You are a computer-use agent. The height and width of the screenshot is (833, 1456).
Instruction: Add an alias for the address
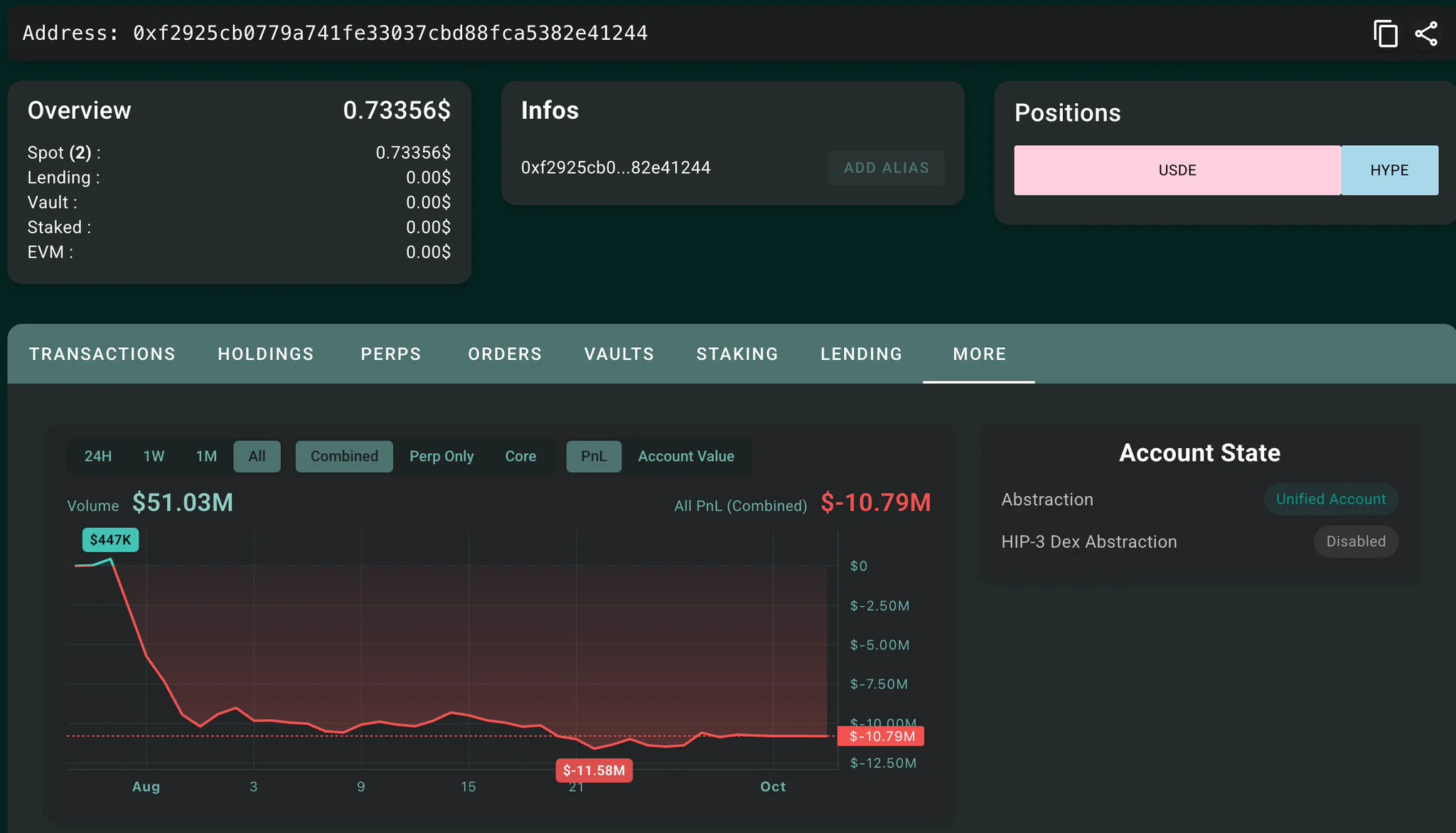[x=886, y=168]
